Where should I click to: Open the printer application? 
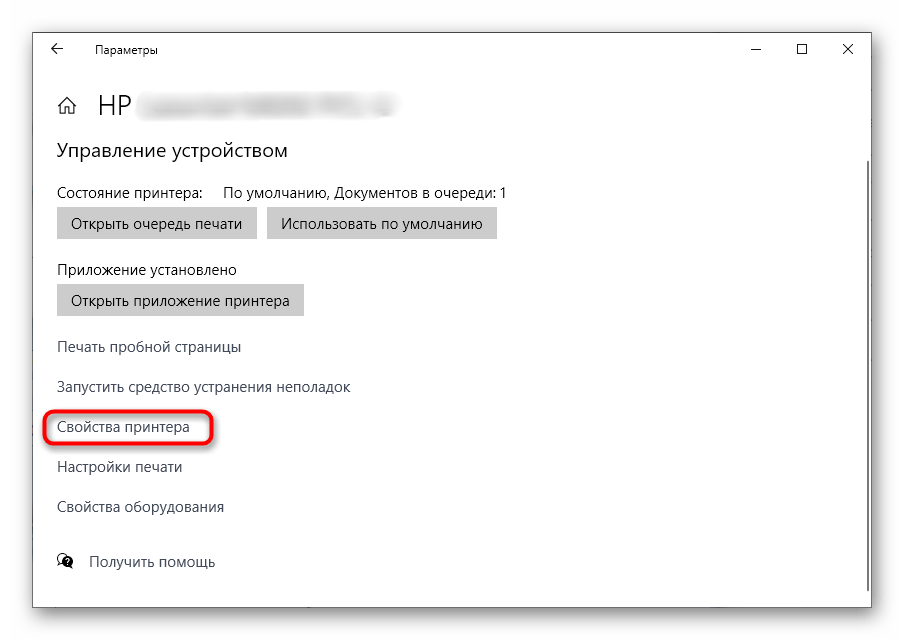pyautogui.click(x=180, y=300)
